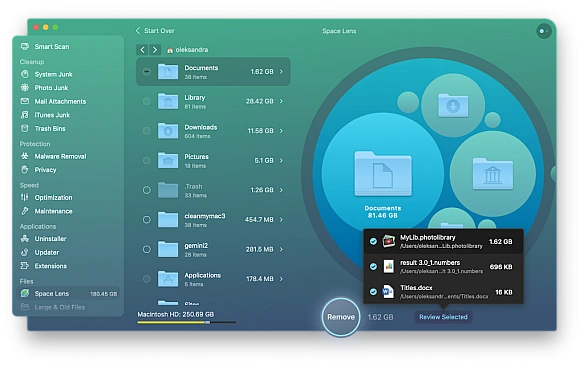
Task: Select the System Junk sidebar icon
Action: (x=25, y=74)
